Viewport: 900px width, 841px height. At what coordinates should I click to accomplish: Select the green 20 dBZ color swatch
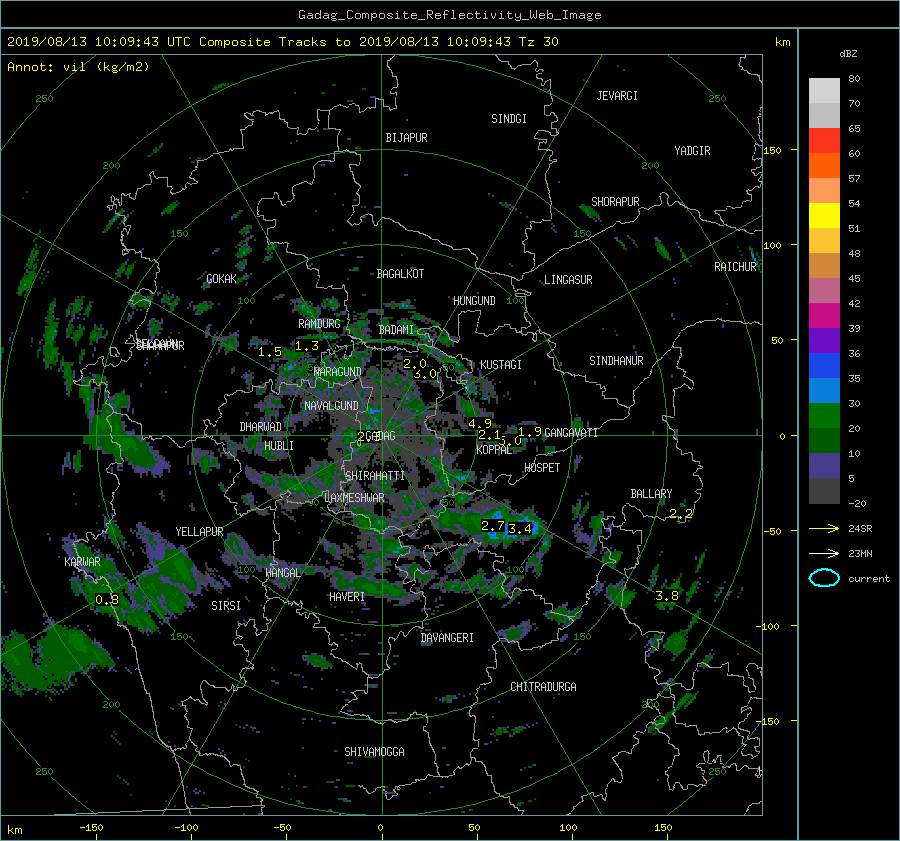[824, 415]
